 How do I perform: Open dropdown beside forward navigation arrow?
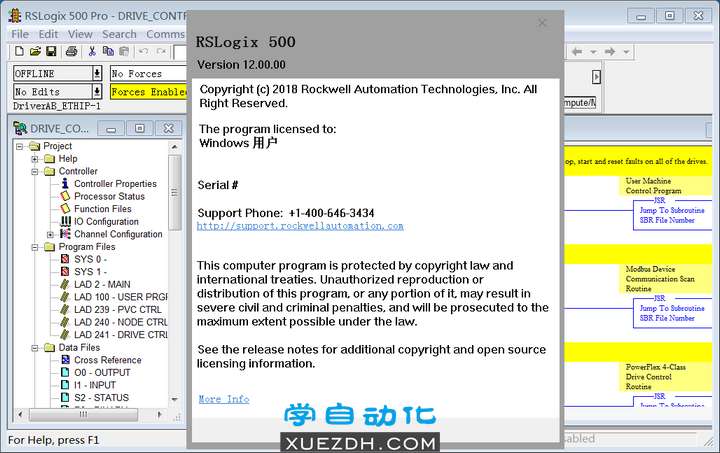(x=626, y=52)
